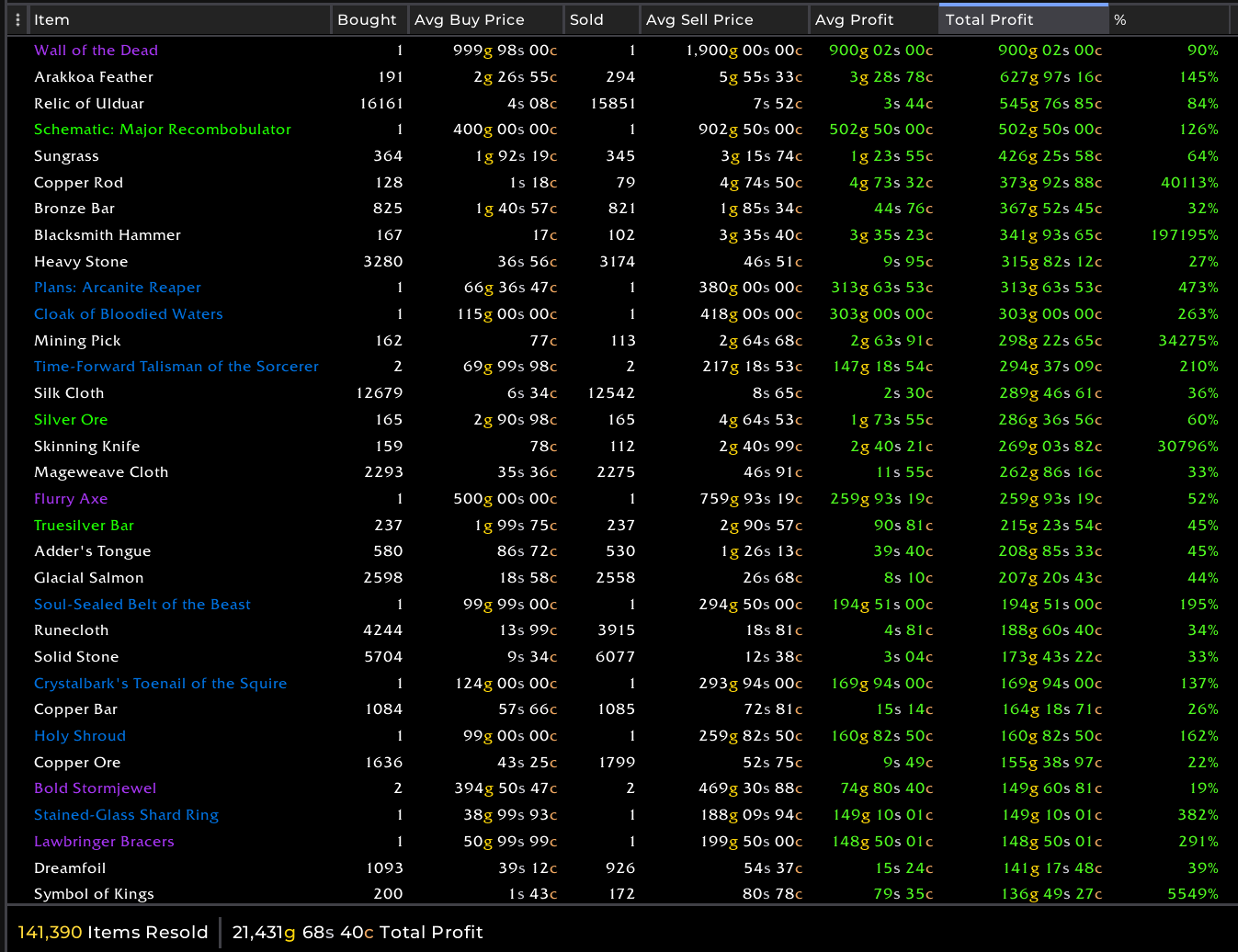Select the Holy Shroud item
The width and height of the screenshot is (1238, 952).
80,736
